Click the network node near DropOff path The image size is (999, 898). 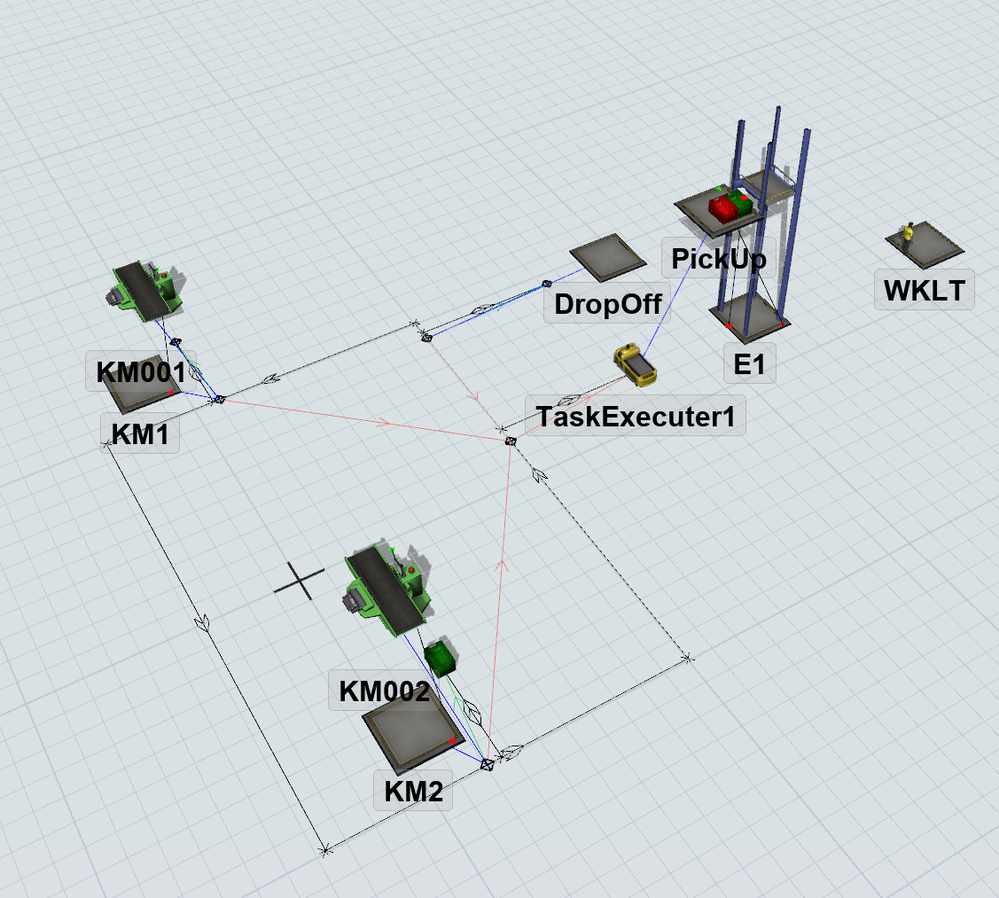click(x=428, y=337)
